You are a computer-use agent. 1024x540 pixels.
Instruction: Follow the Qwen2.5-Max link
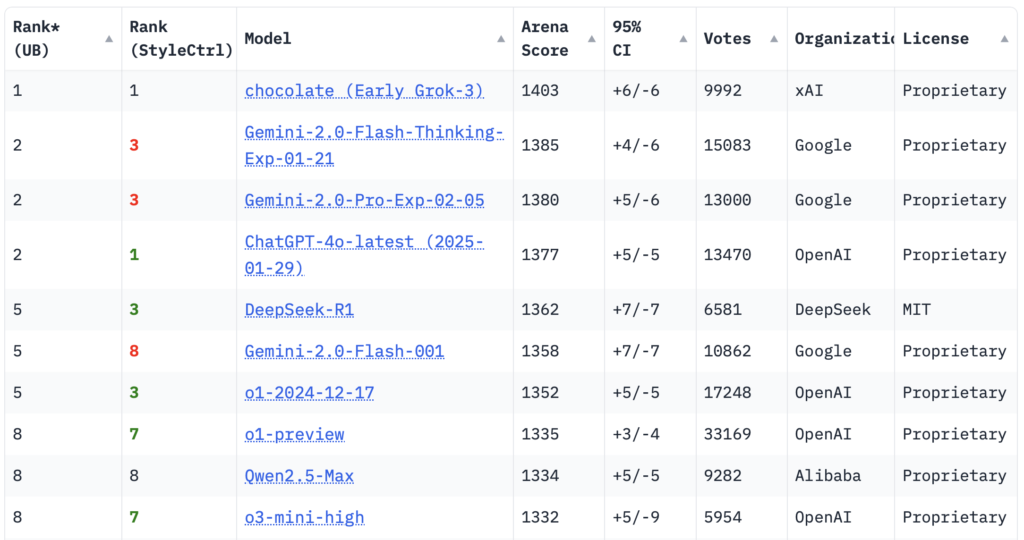(299, 476)
